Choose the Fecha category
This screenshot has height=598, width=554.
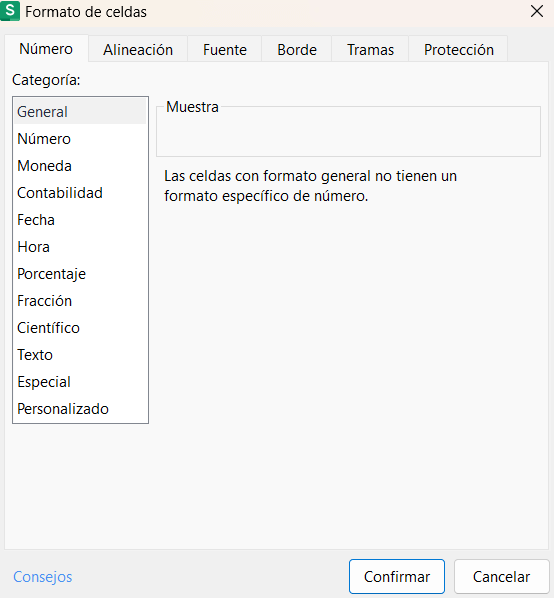80,220
